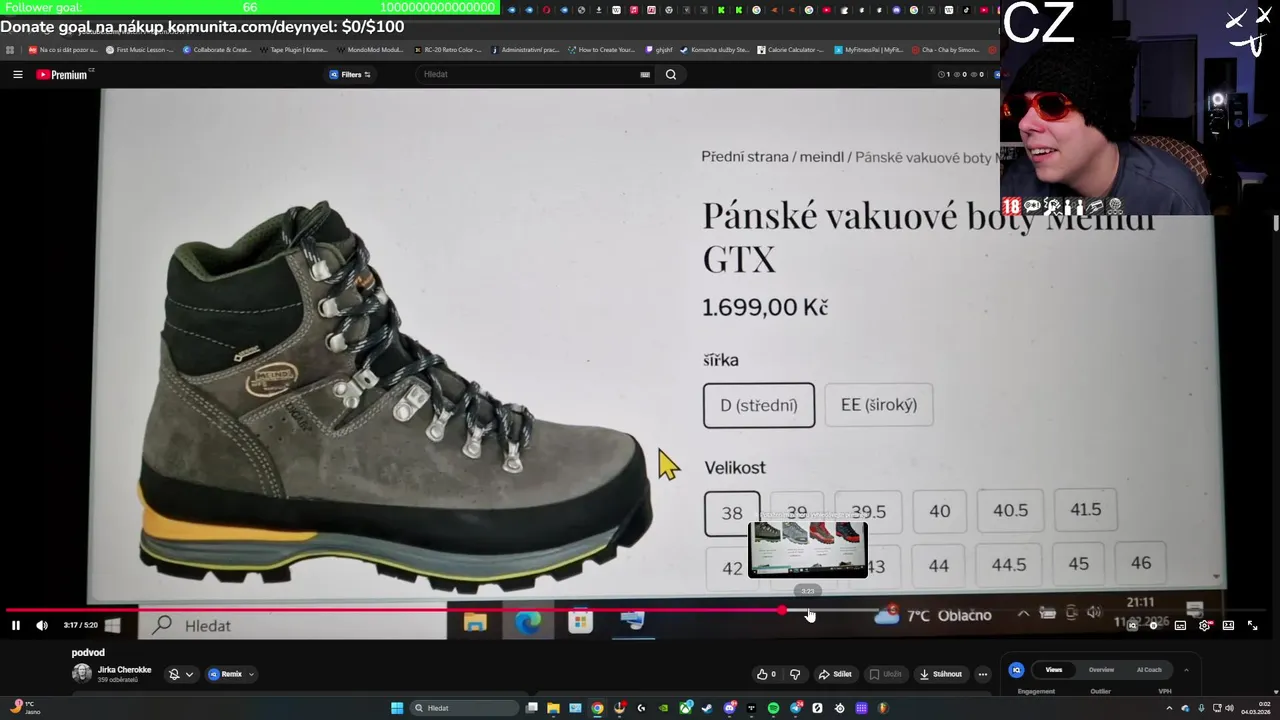Open the Windows Start menu
The image size is (1280, 720).
click(x=397, y=708)
